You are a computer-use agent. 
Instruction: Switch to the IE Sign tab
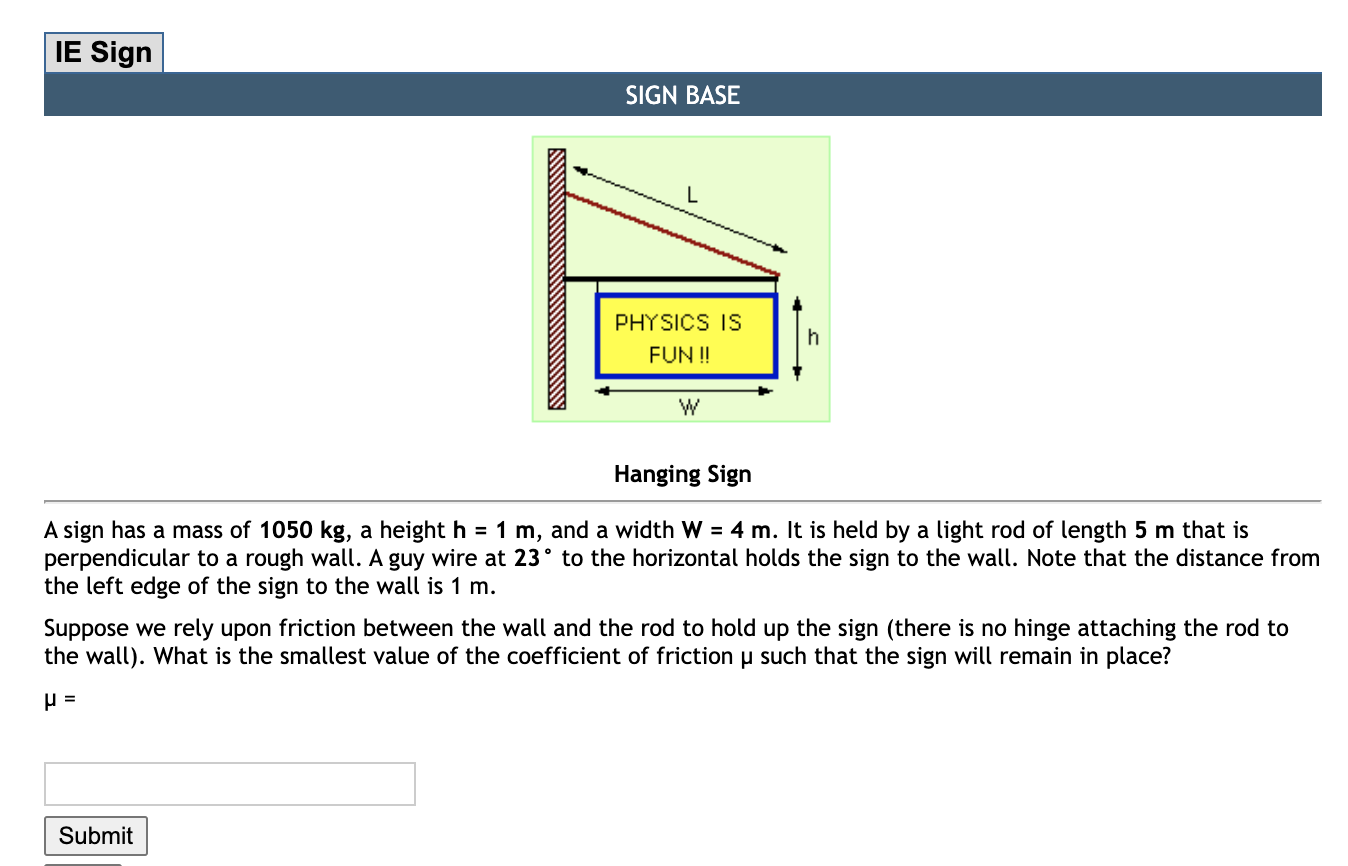click(103, 51)
